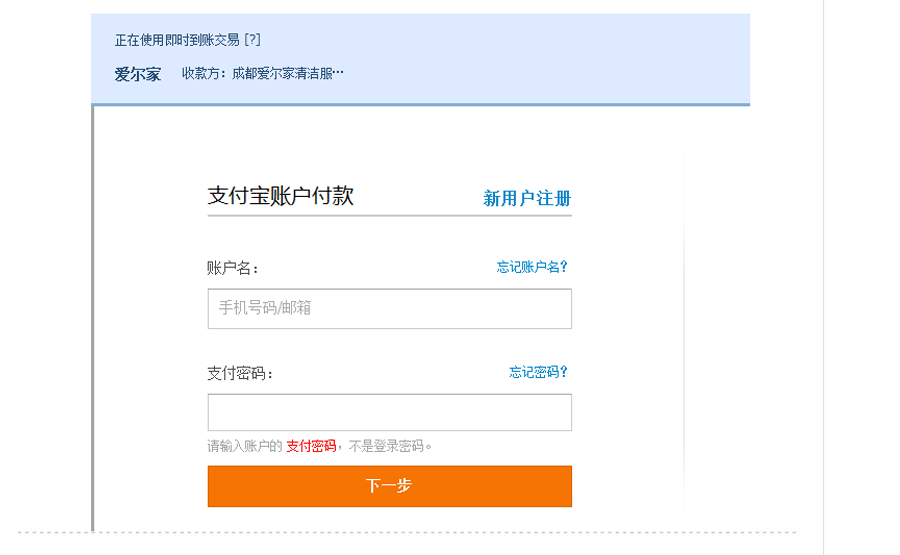This screenshot has height=555, width=900.
Task: Click the 爱尔家 merchant name
Action: tap(138, 74)
